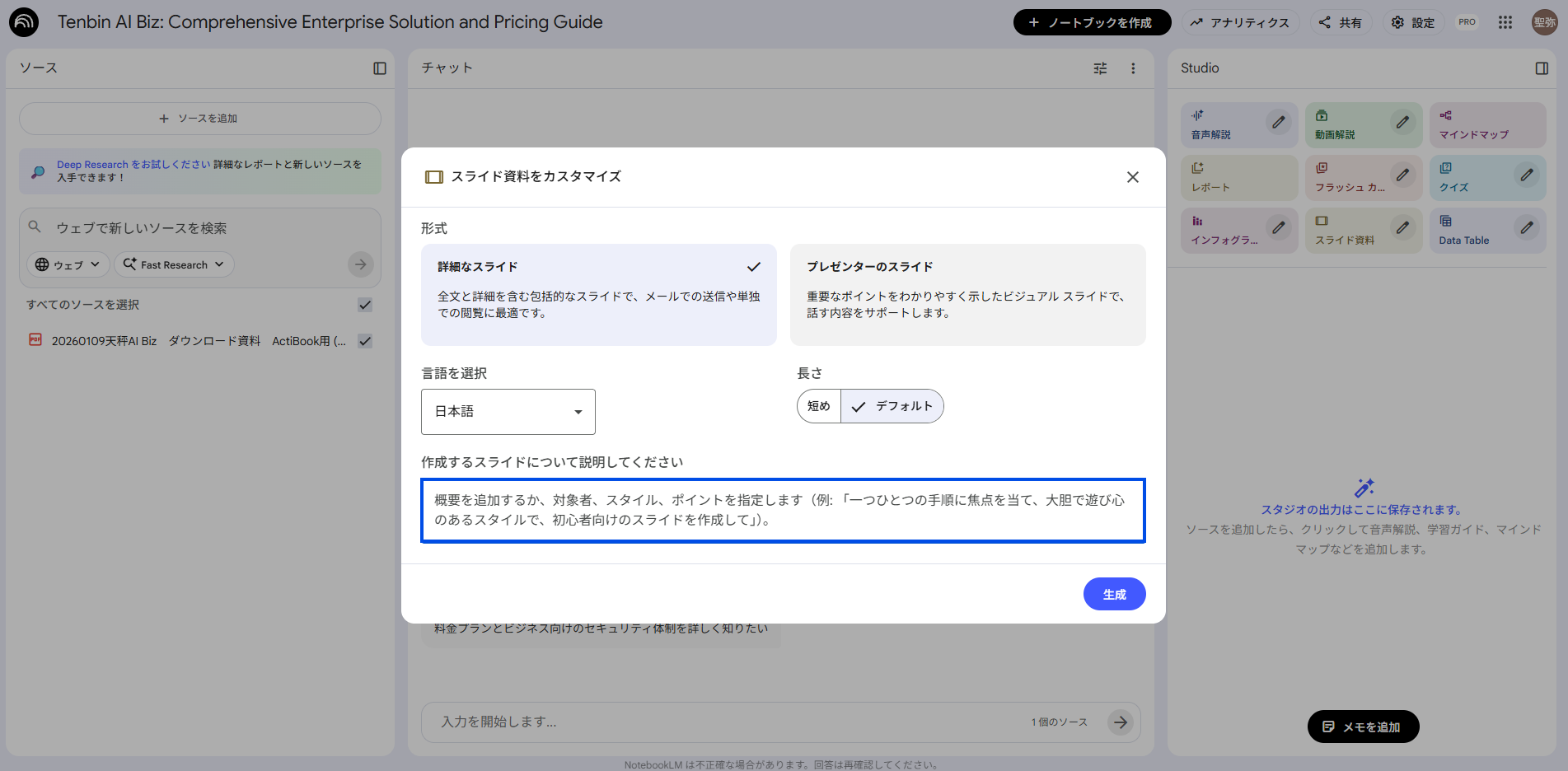This screenshot has height=771, width=1568.
Task: Edit クイズ settings with the pencil icon
Action: tap(1527, 176)
